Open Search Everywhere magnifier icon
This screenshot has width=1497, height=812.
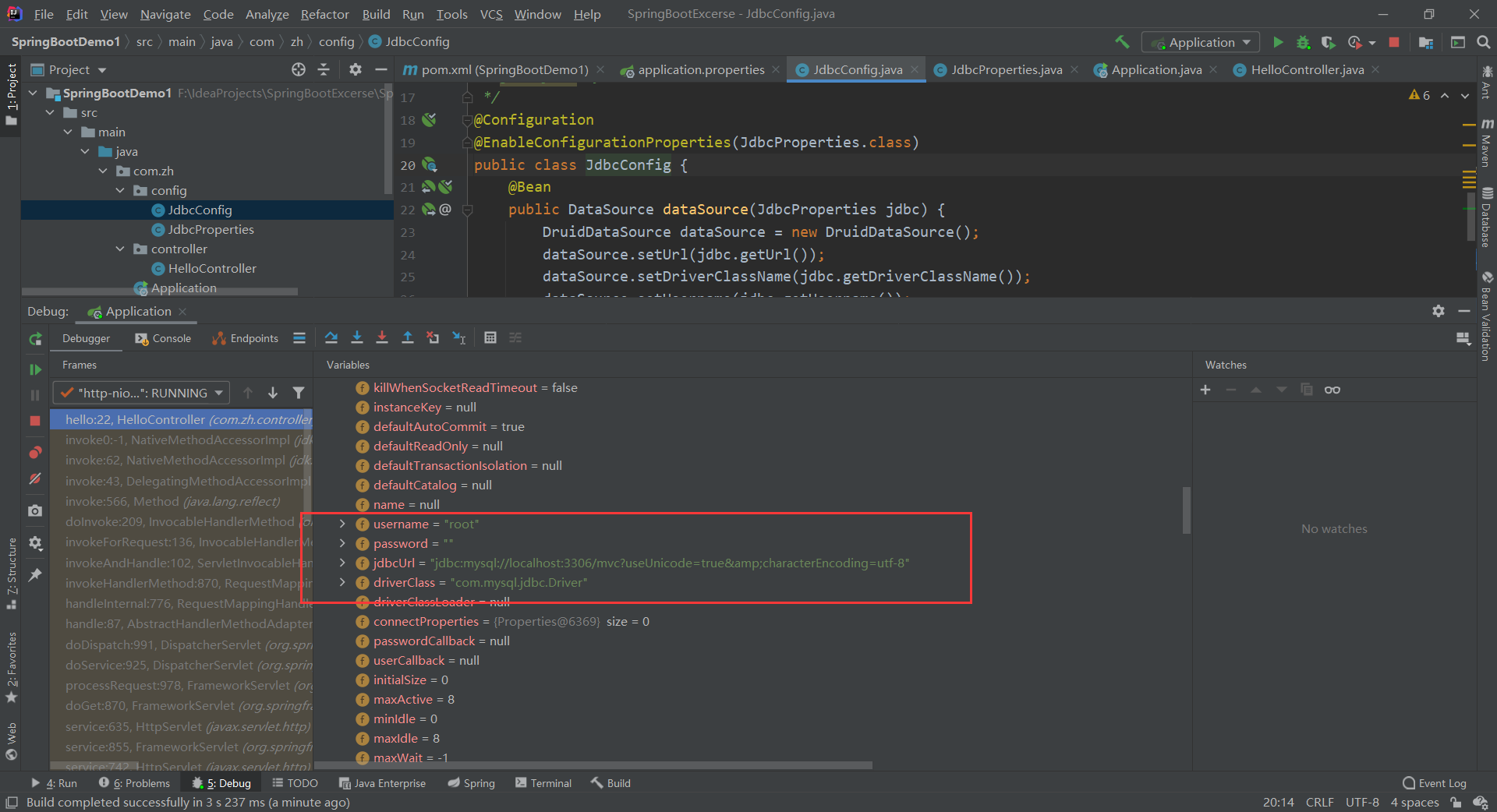(x=1484, y=42)
